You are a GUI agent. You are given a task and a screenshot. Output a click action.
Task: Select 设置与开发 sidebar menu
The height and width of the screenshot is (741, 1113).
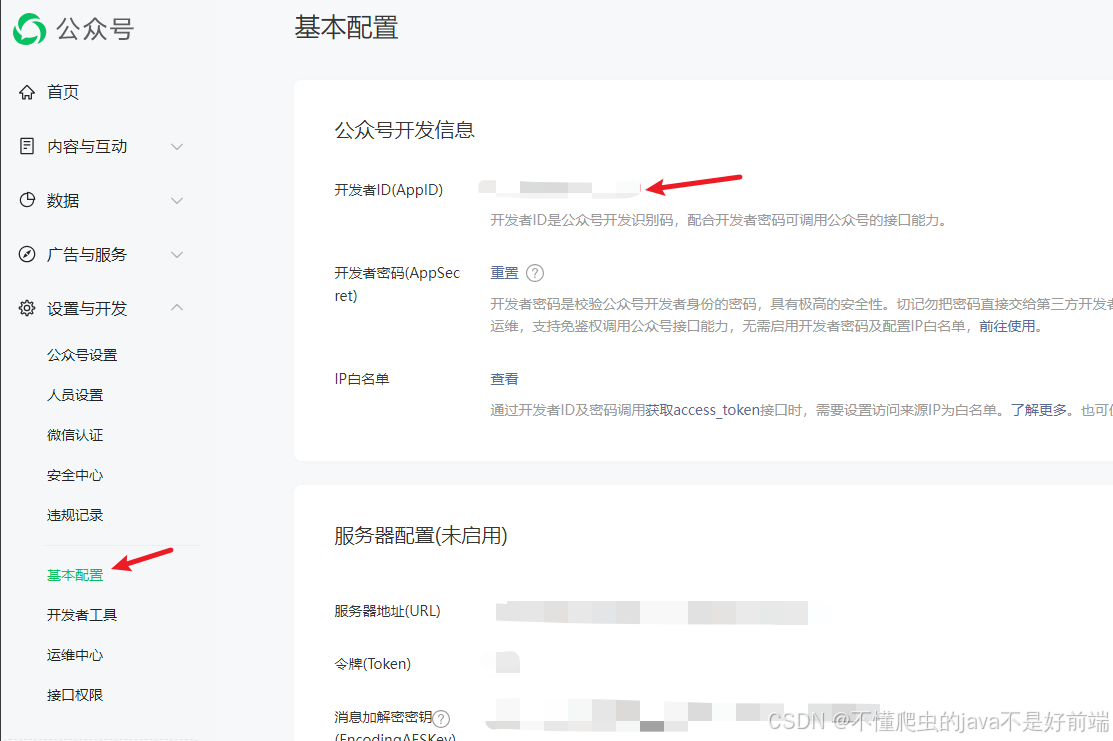87,308
